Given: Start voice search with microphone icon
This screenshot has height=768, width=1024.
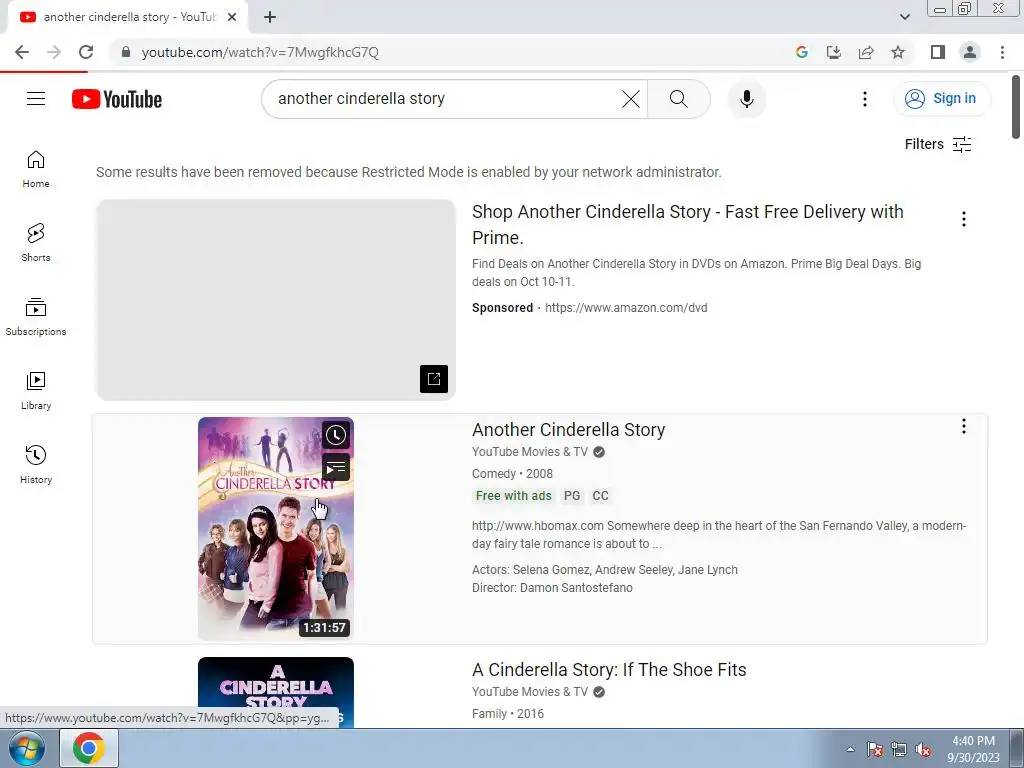Looking at the screenshot, I should (x=746, y=99).
